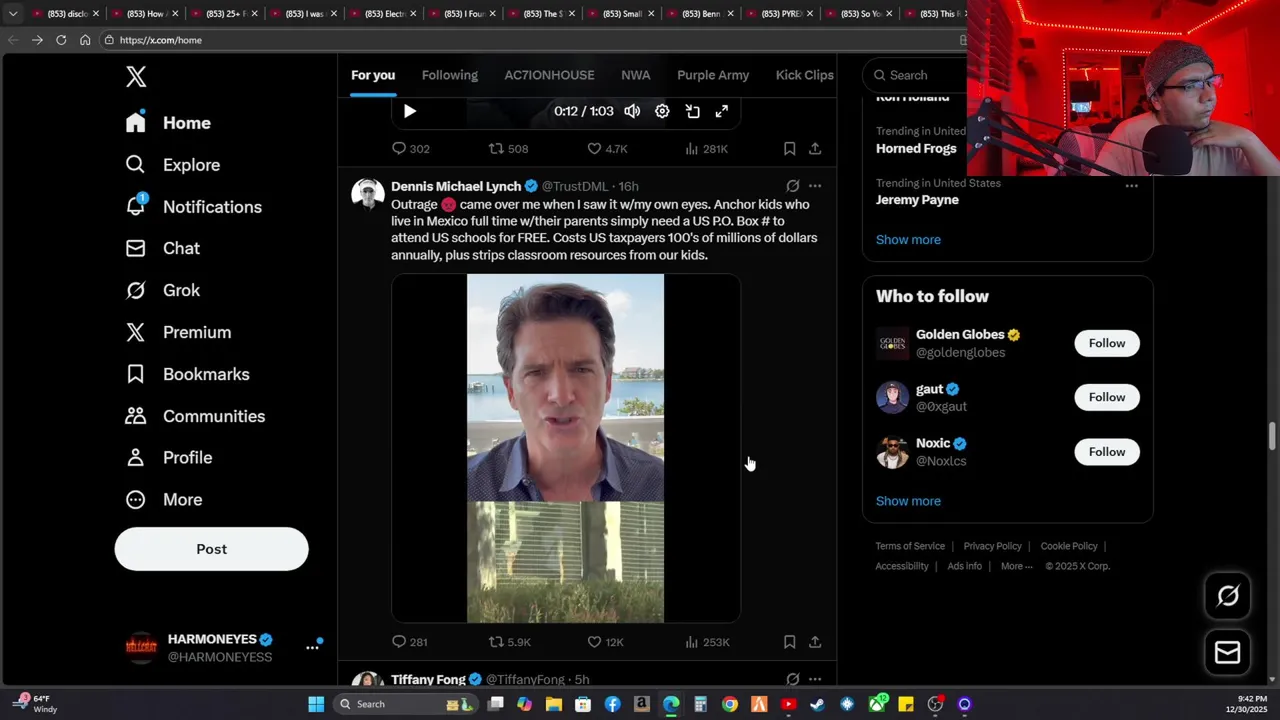
Task: Open video settings gear in the player
Action: (x=662, y=111)
